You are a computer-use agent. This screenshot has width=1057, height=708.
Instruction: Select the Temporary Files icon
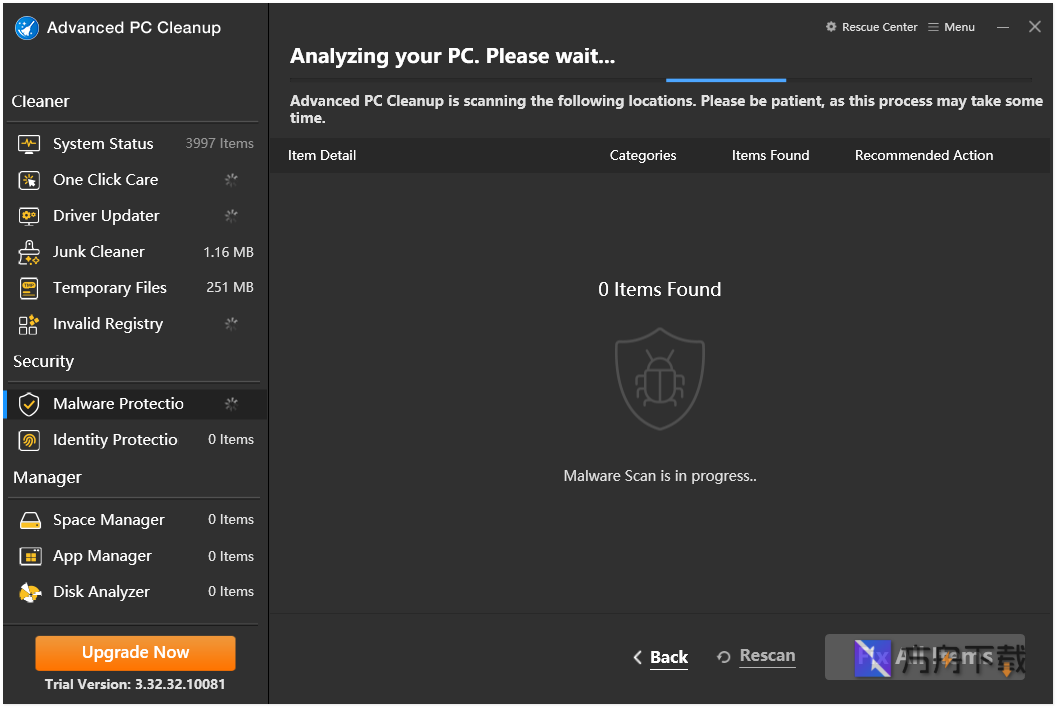(x=29, y=288)
